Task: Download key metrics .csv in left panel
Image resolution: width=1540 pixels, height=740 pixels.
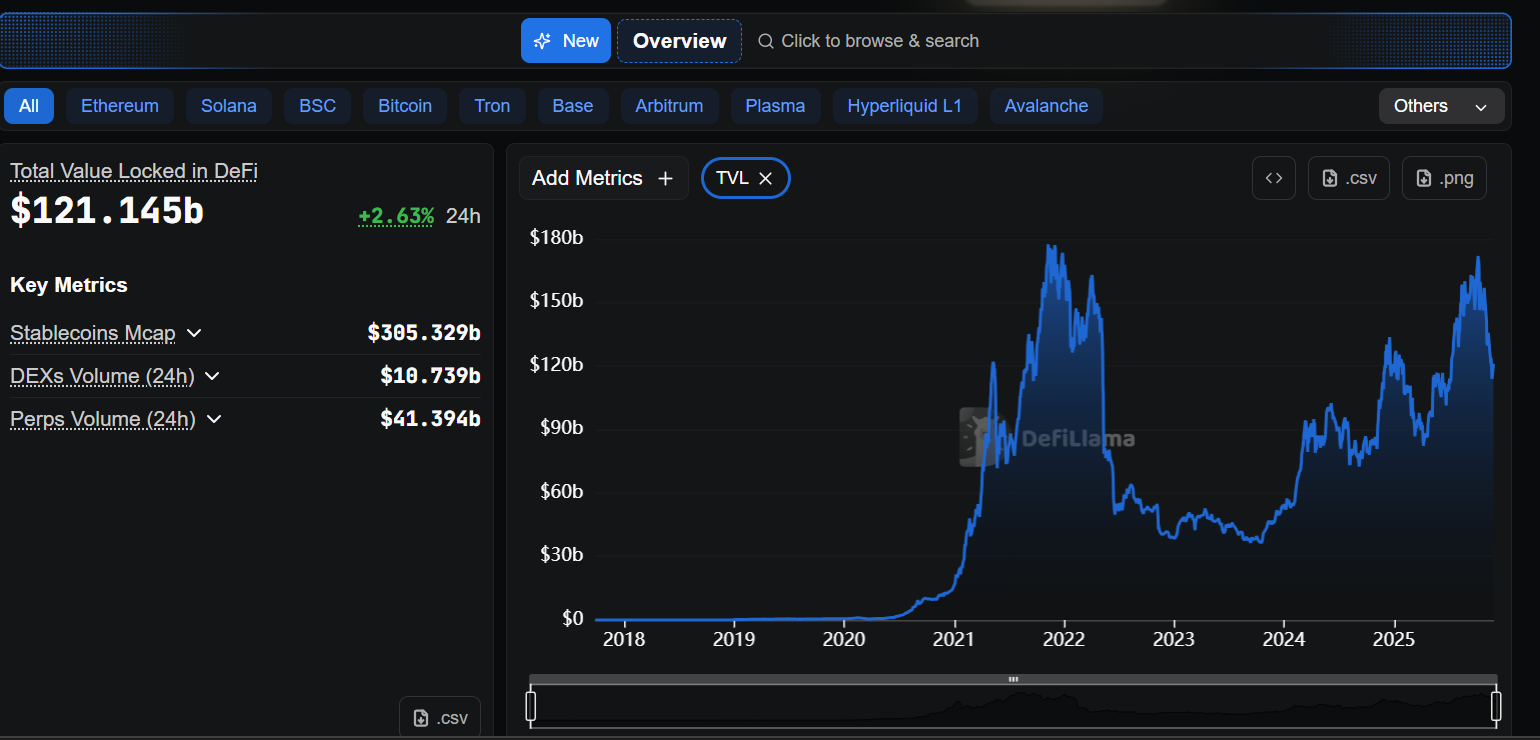Action: [440, 717]
